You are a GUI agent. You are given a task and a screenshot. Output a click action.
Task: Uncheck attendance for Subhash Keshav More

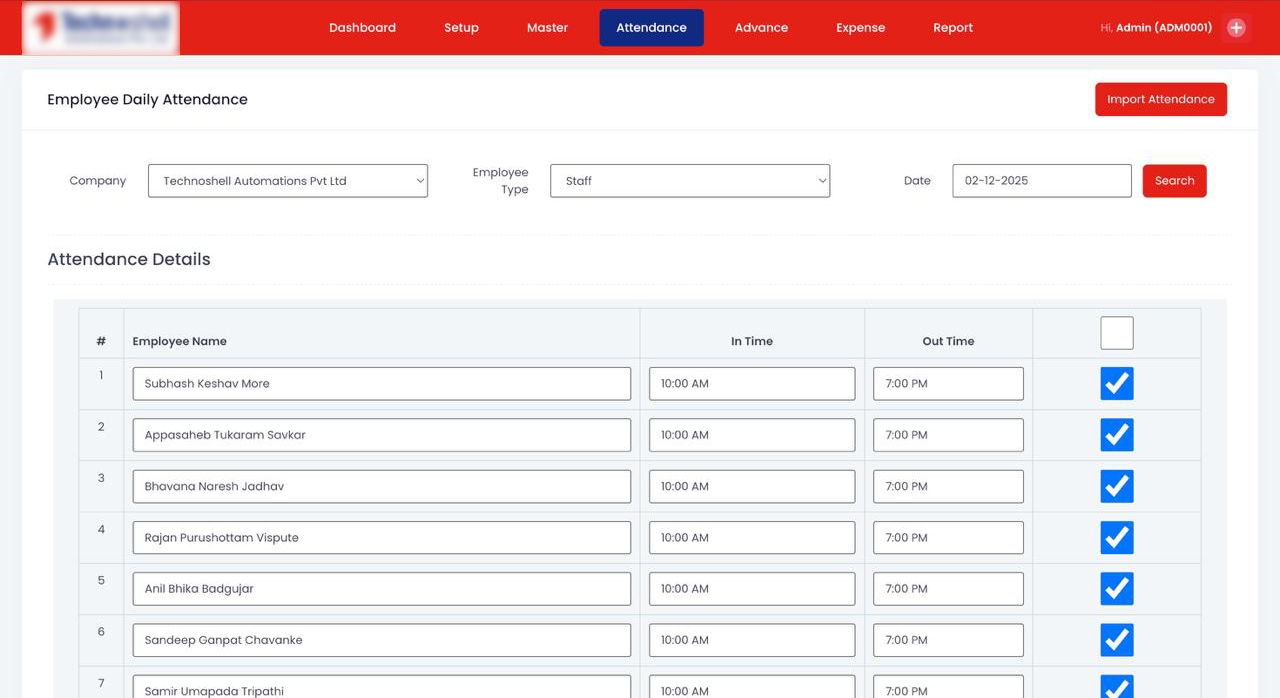tap(1116, 383)
